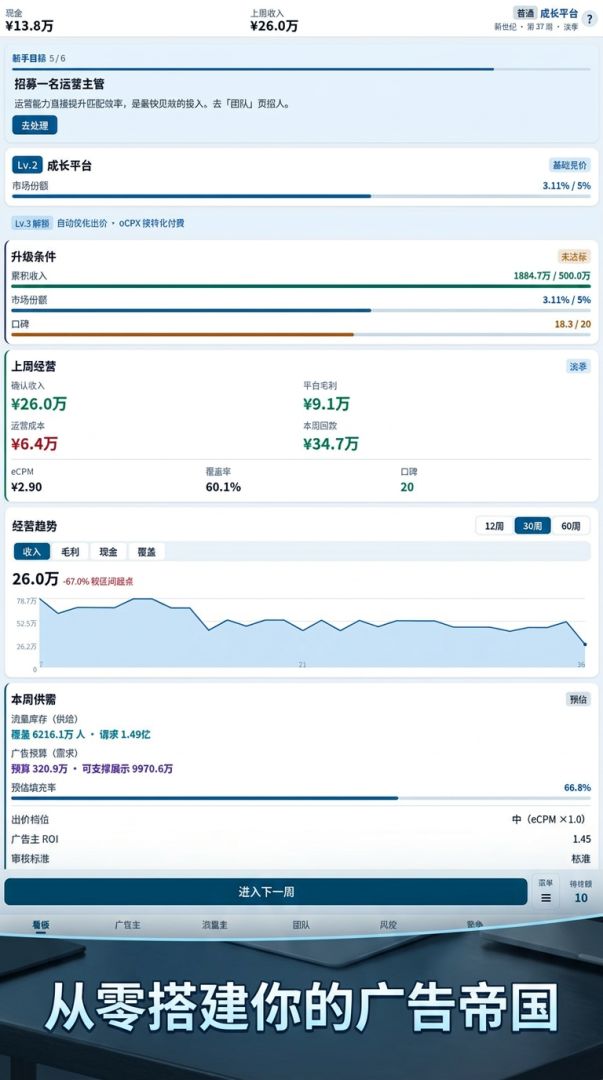Click the -67.0% 较区间起点 label

tap(98, 581)
